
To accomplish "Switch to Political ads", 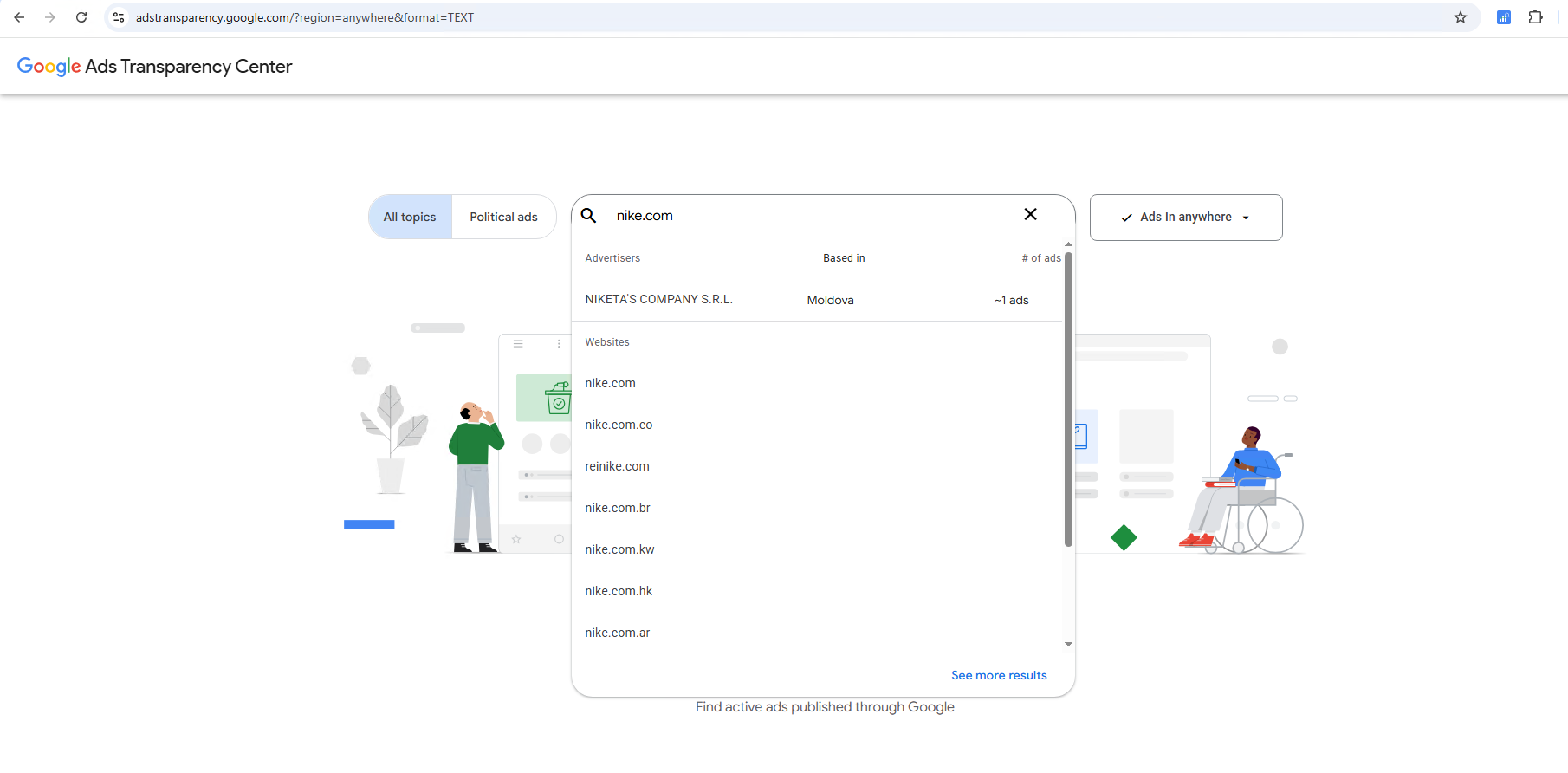I will tap(503, 217).
